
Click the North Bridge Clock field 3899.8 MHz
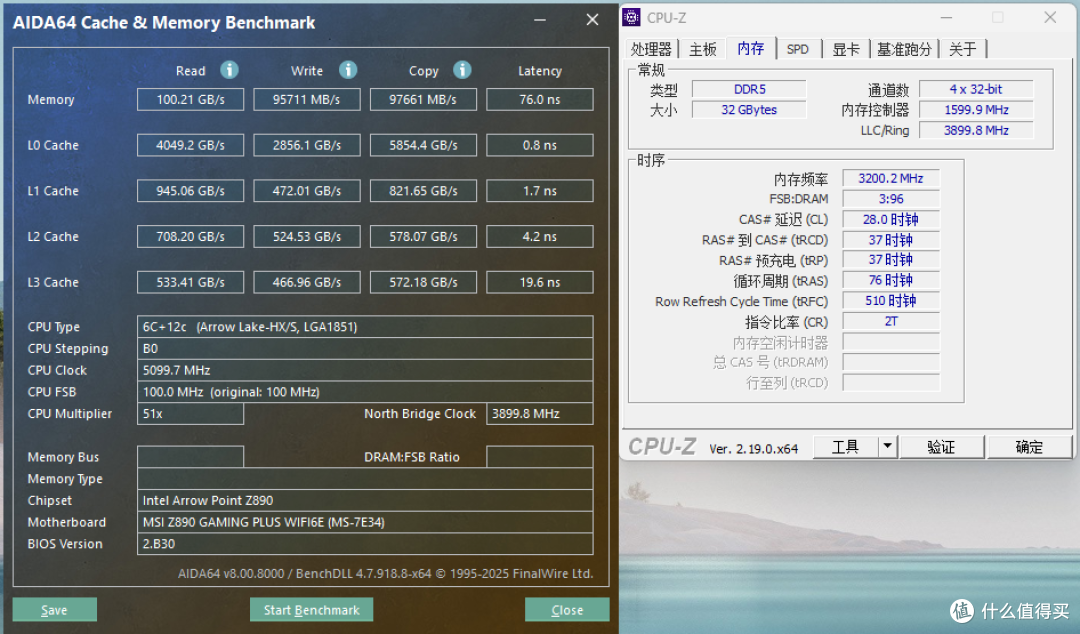[539, 413]
